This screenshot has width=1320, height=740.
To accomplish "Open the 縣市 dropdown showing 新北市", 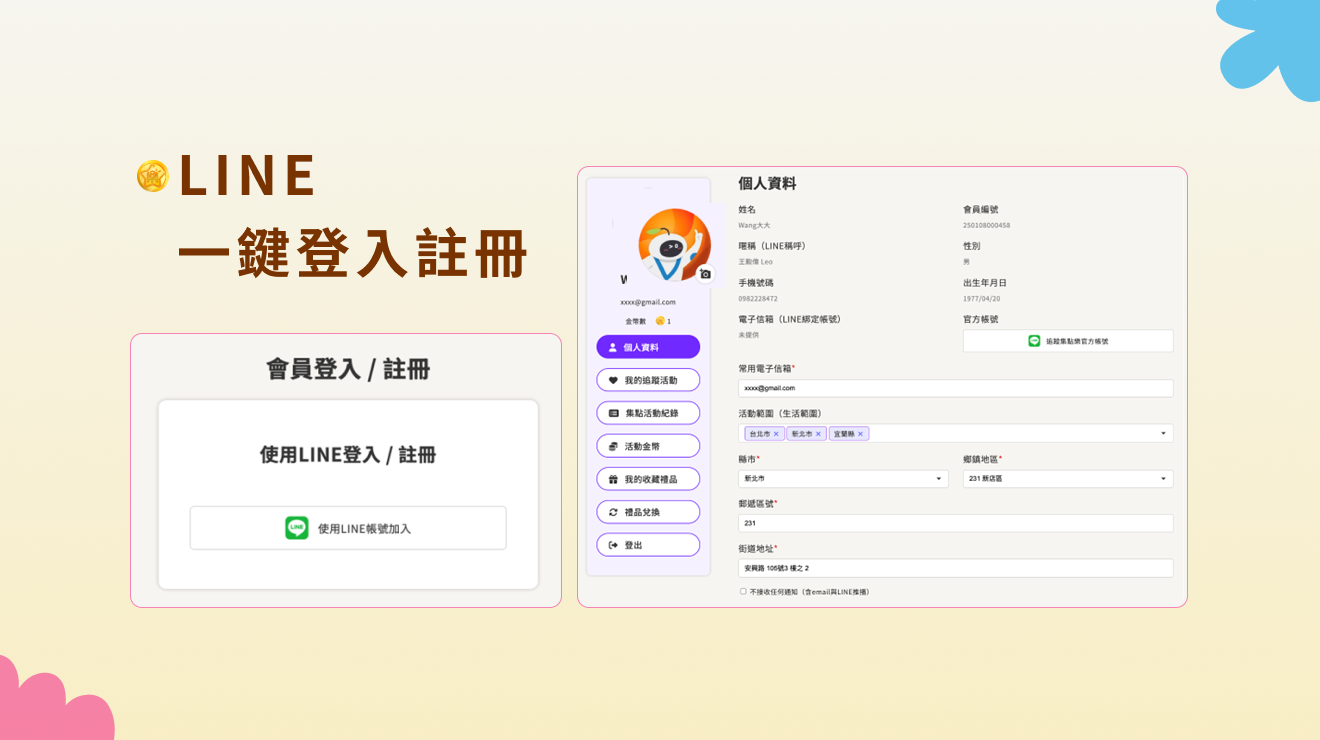I will 843,479.
